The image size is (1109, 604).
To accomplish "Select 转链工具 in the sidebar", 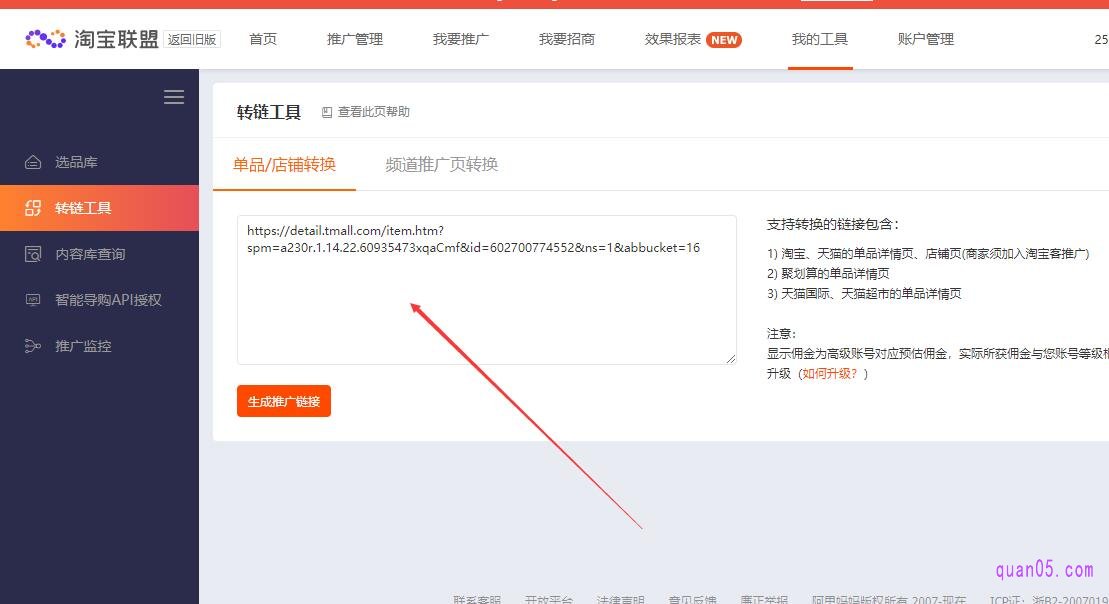I will tap(99, 208).
